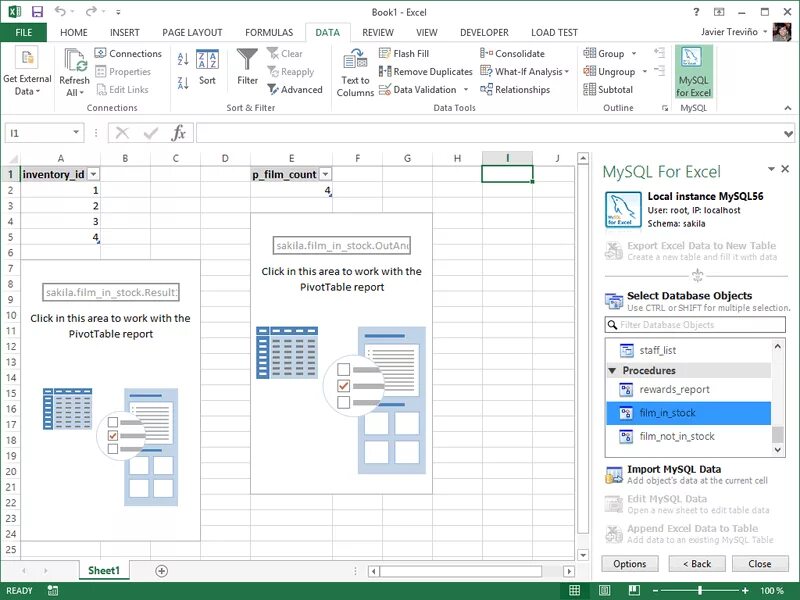Click the Close button in MySQL pane

point(760,564)
